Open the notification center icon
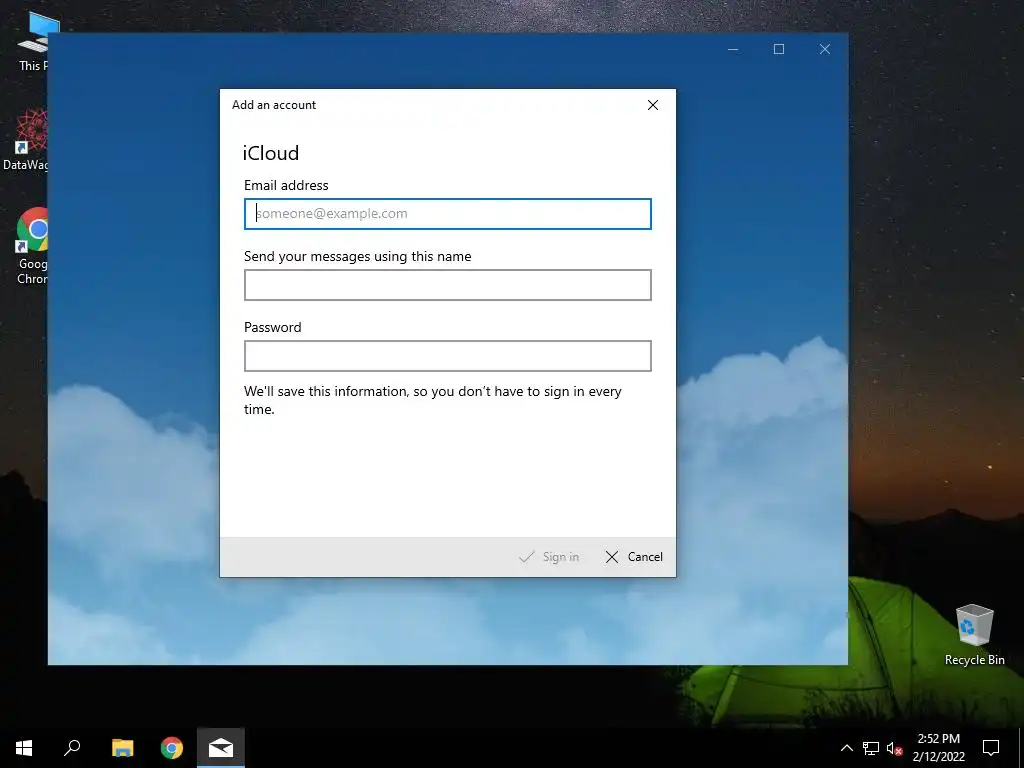 [x=991, y=748]
